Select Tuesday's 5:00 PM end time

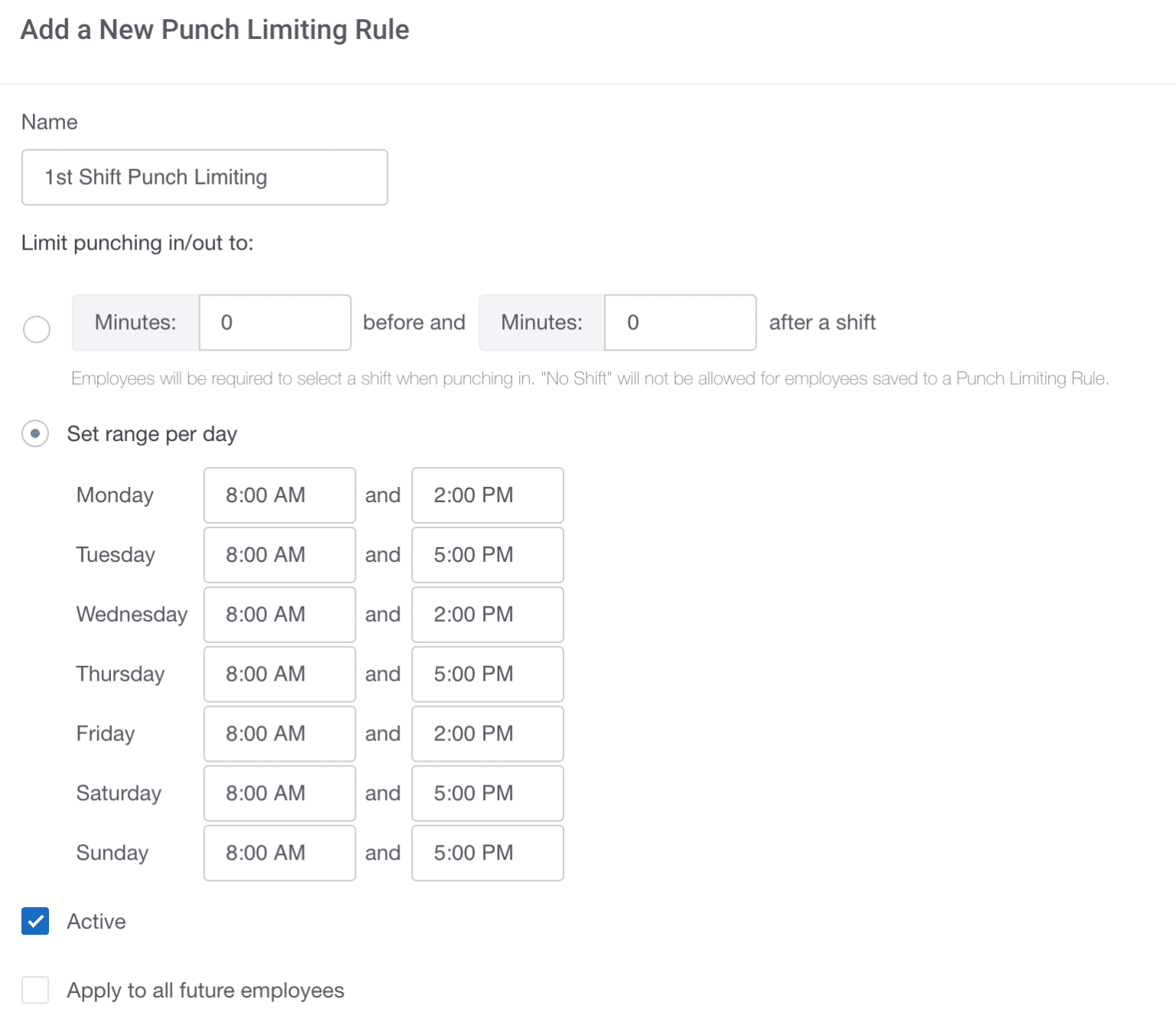click(487, 554)
